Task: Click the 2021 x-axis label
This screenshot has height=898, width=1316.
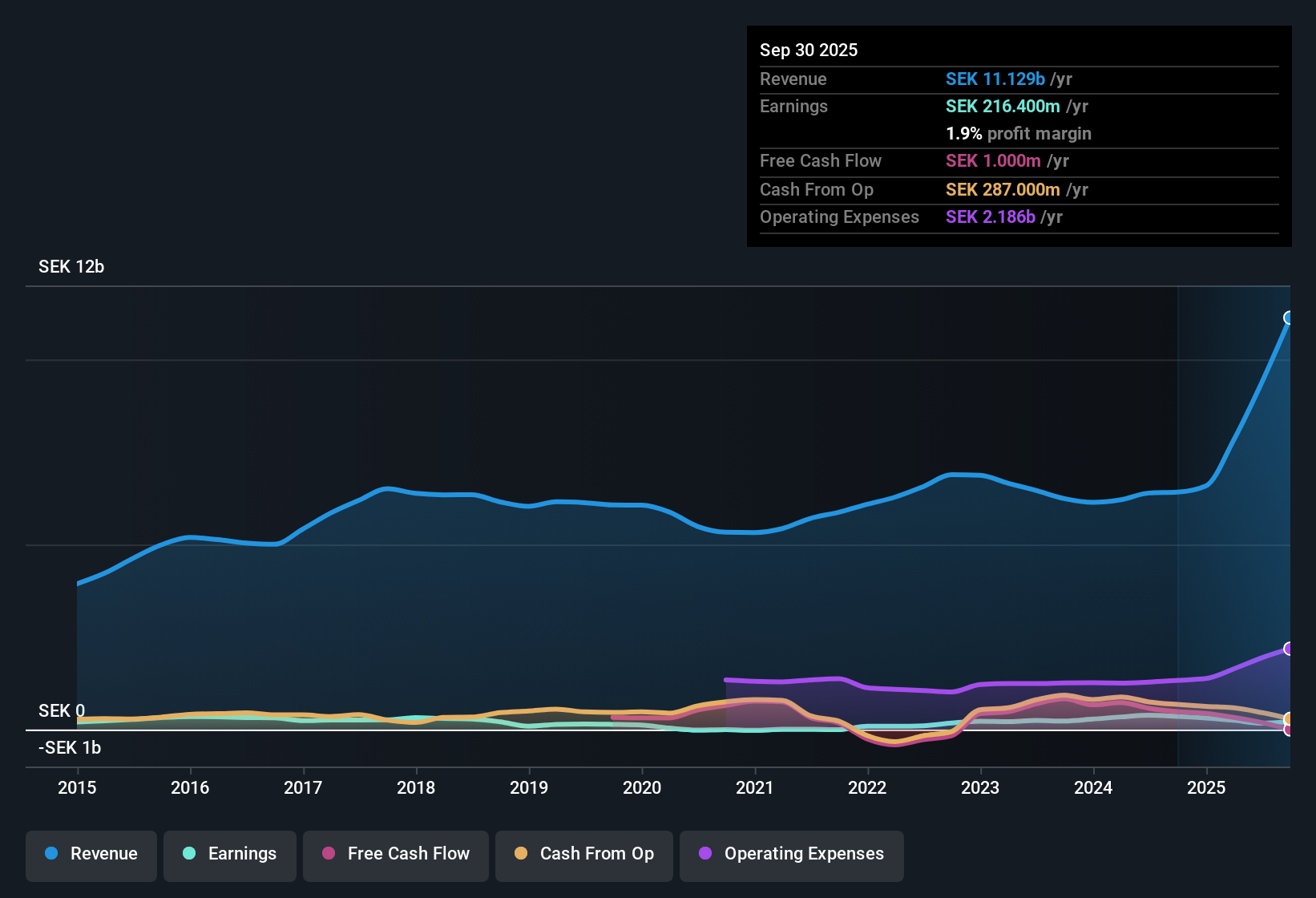Action: coord(755,788)
